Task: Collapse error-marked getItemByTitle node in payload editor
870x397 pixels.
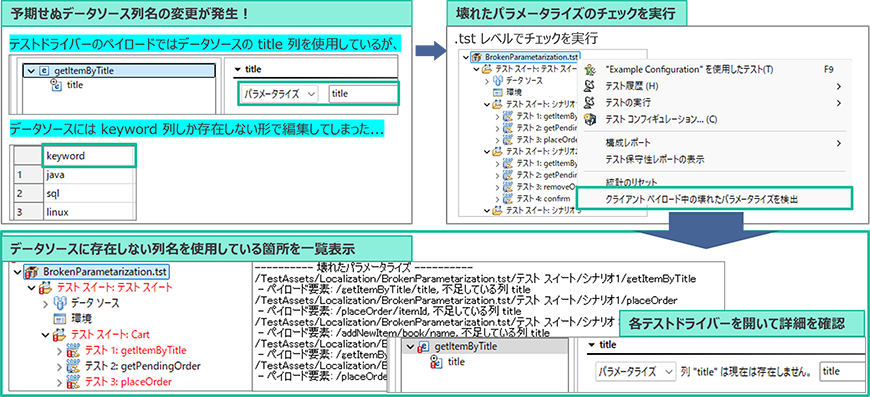Action: [411, 347]
